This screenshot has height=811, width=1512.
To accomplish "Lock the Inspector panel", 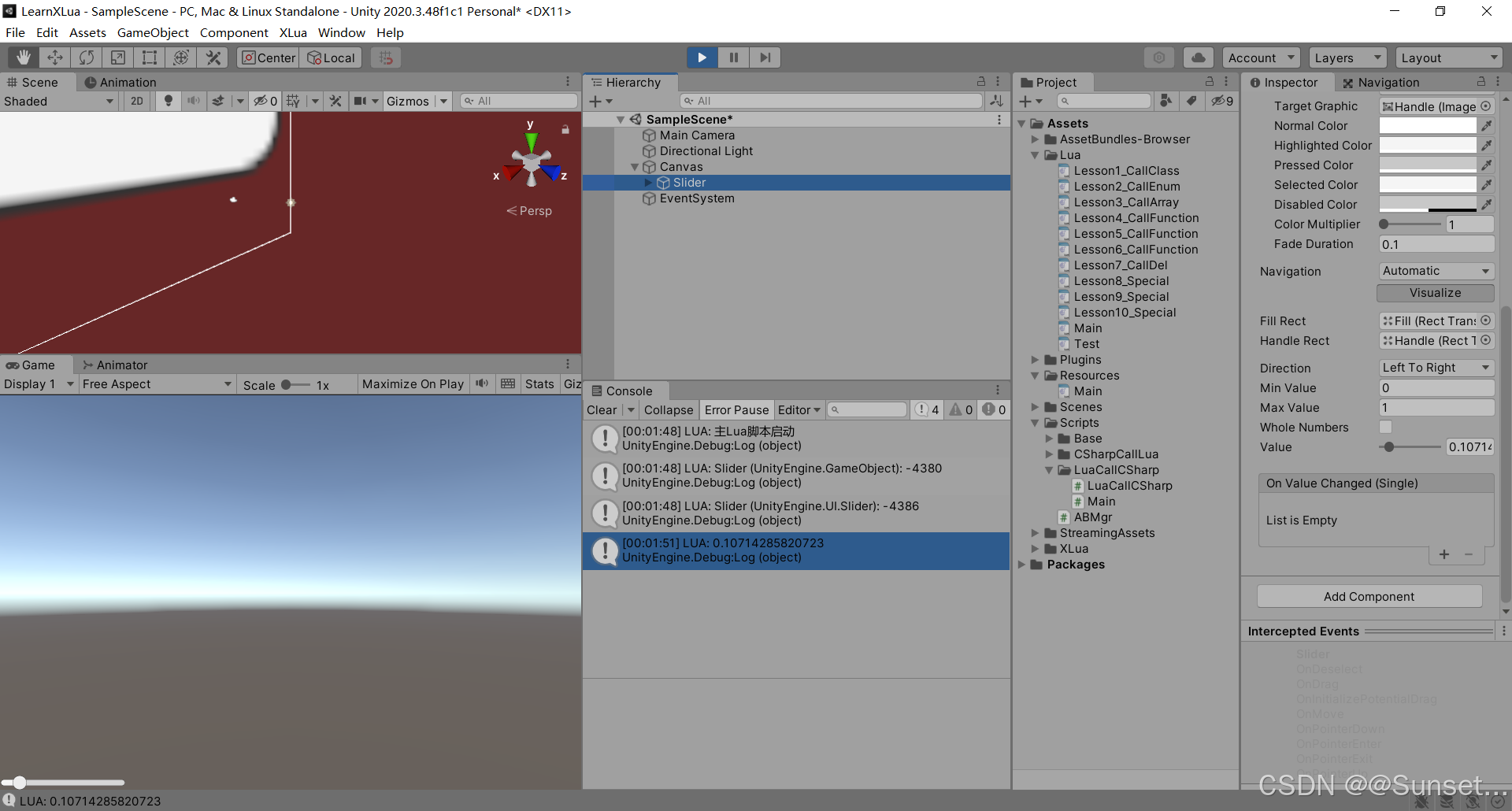I will pyautogui.click(x=1480, y=82).
